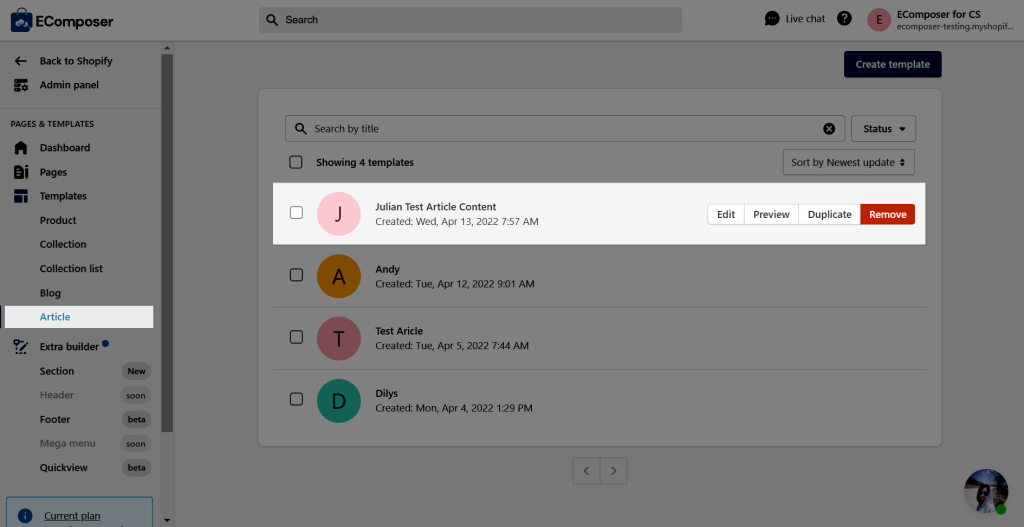Click Edit for Julian Test Article Content
The image size is (1024, 527).
pyautogui.click(x=726, y=214)
